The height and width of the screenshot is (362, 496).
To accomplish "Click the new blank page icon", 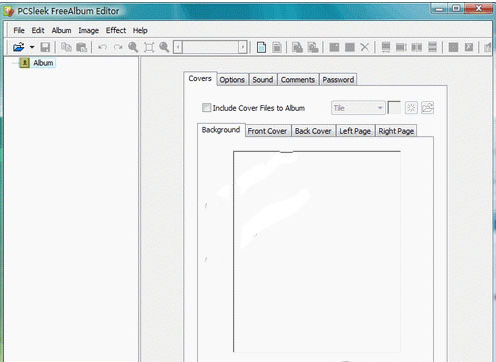I will [x=261, y=47].
